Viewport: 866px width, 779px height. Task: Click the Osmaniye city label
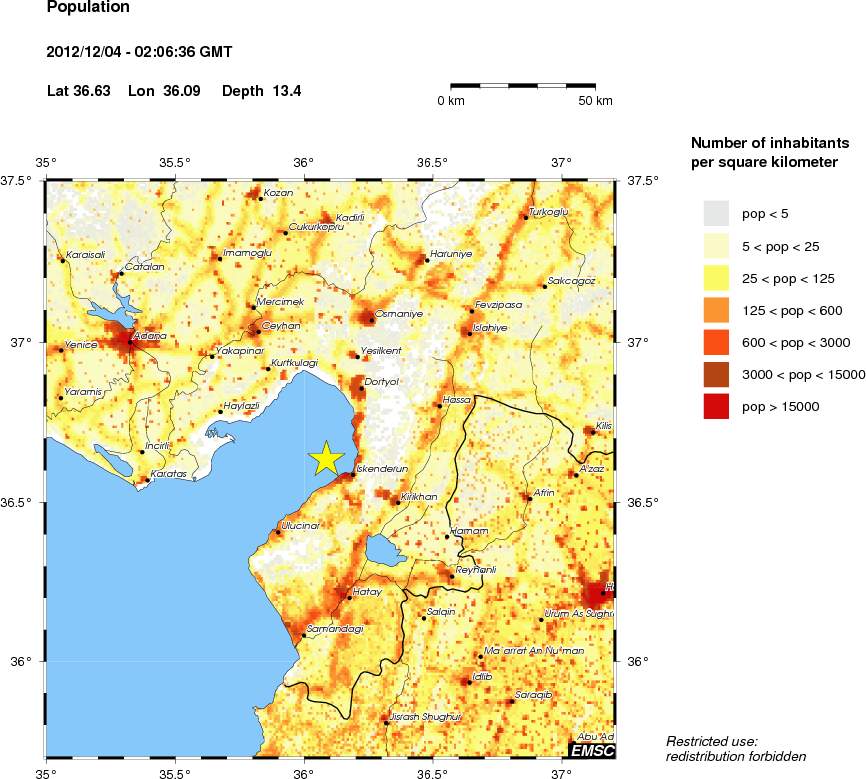399,313
